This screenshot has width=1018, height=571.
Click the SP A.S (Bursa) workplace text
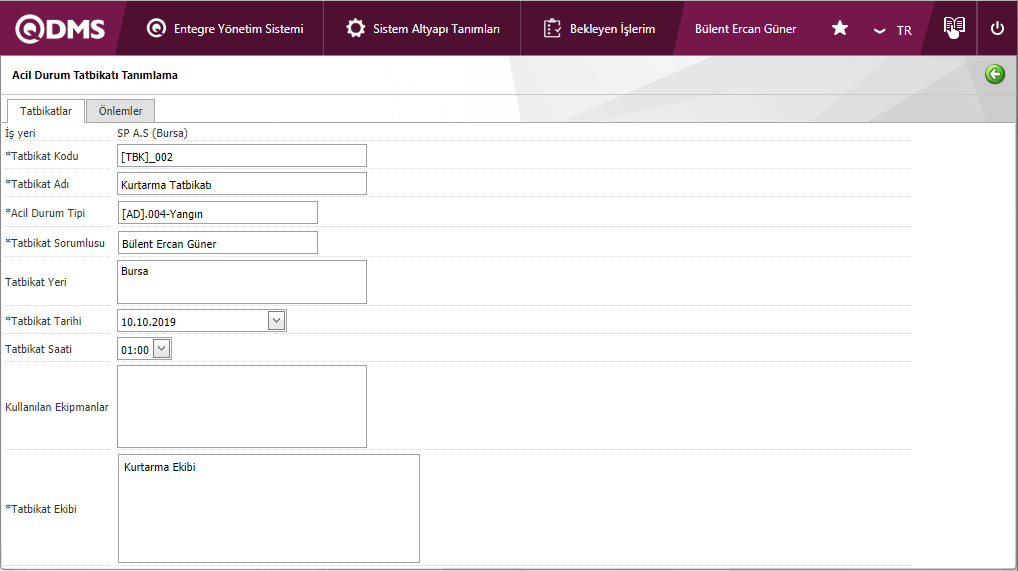click(x=153, y=133)
